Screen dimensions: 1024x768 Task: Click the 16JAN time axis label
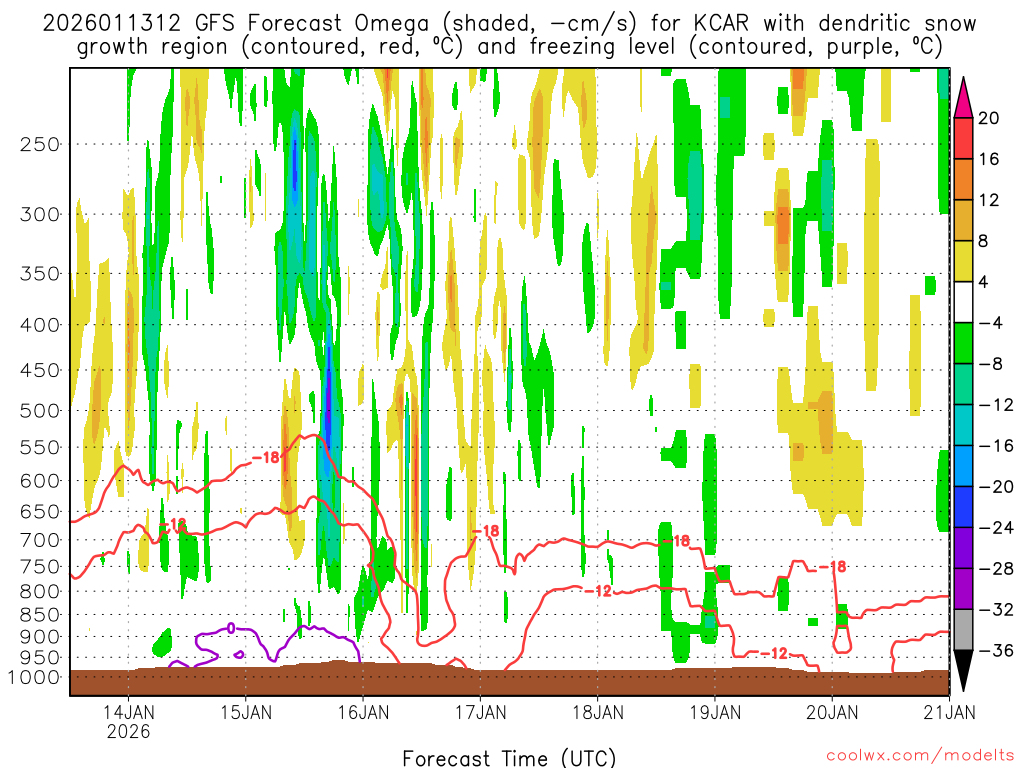click(x=363, y=711)
